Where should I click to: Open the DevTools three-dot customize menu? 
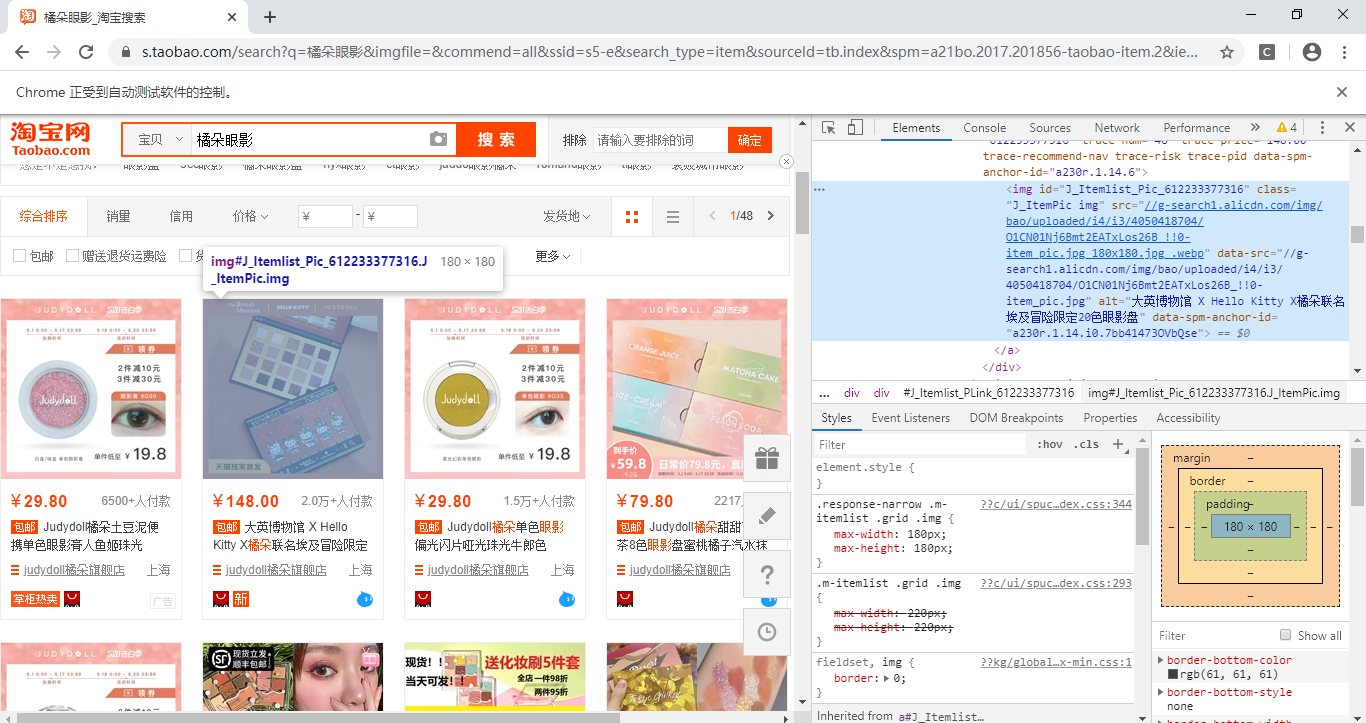click(x=1322, y=128)
